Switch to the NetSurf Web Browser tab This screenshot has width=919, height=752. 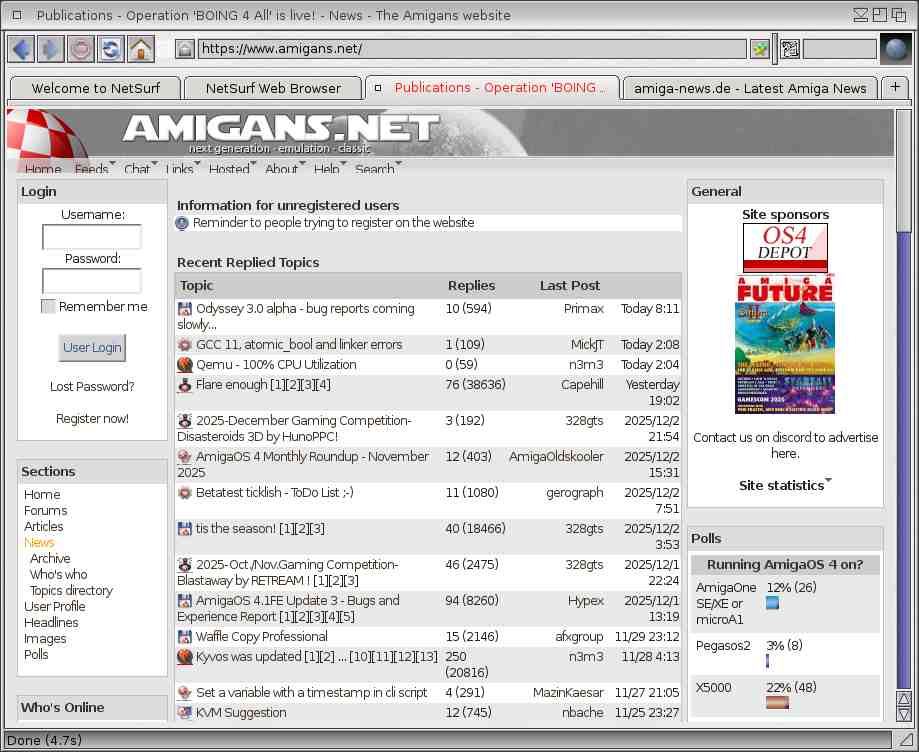273,88
